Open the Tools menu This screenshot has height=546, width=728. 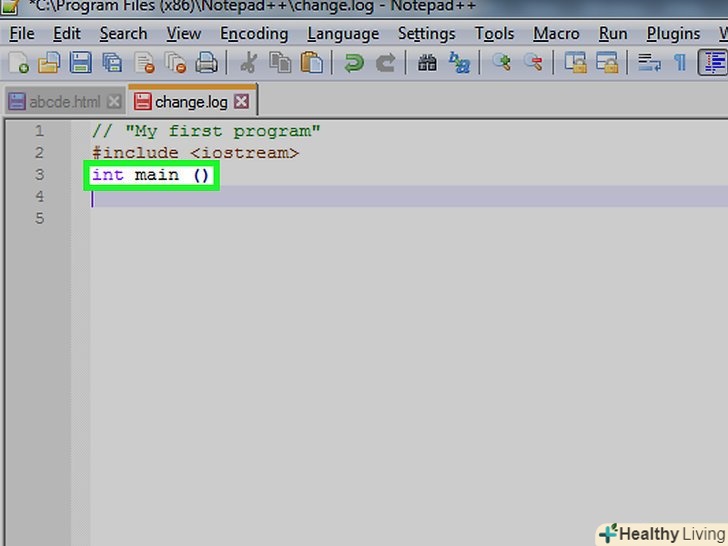tap(494, 34)
